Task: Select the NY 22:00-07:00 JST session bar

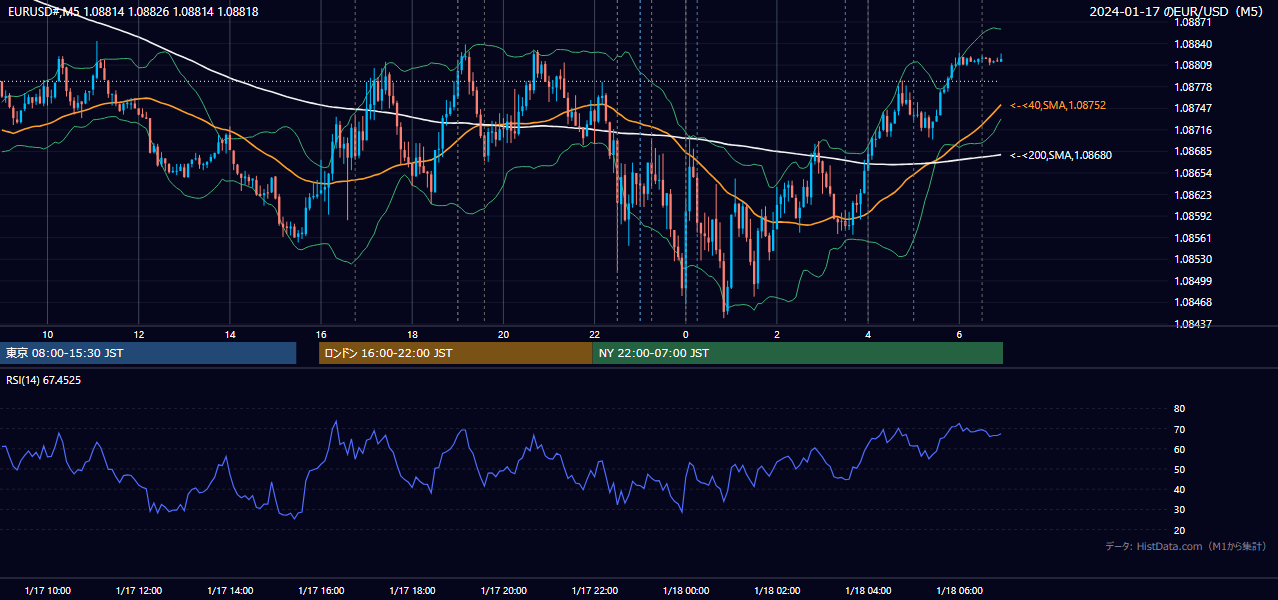Action: click(x=798, y=353)
